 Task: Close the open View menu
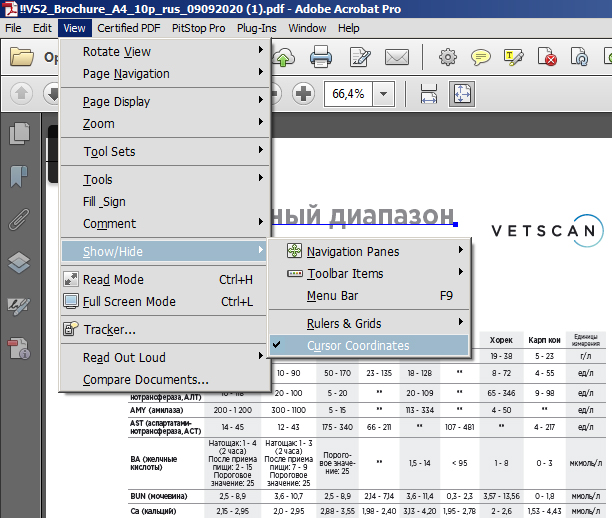(x=75, y=28)
